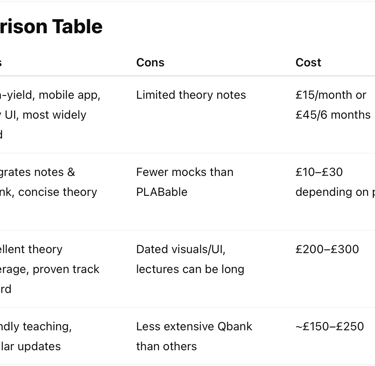Click the 'Cost' column header

pyautogui.click(x=308, y=62)
